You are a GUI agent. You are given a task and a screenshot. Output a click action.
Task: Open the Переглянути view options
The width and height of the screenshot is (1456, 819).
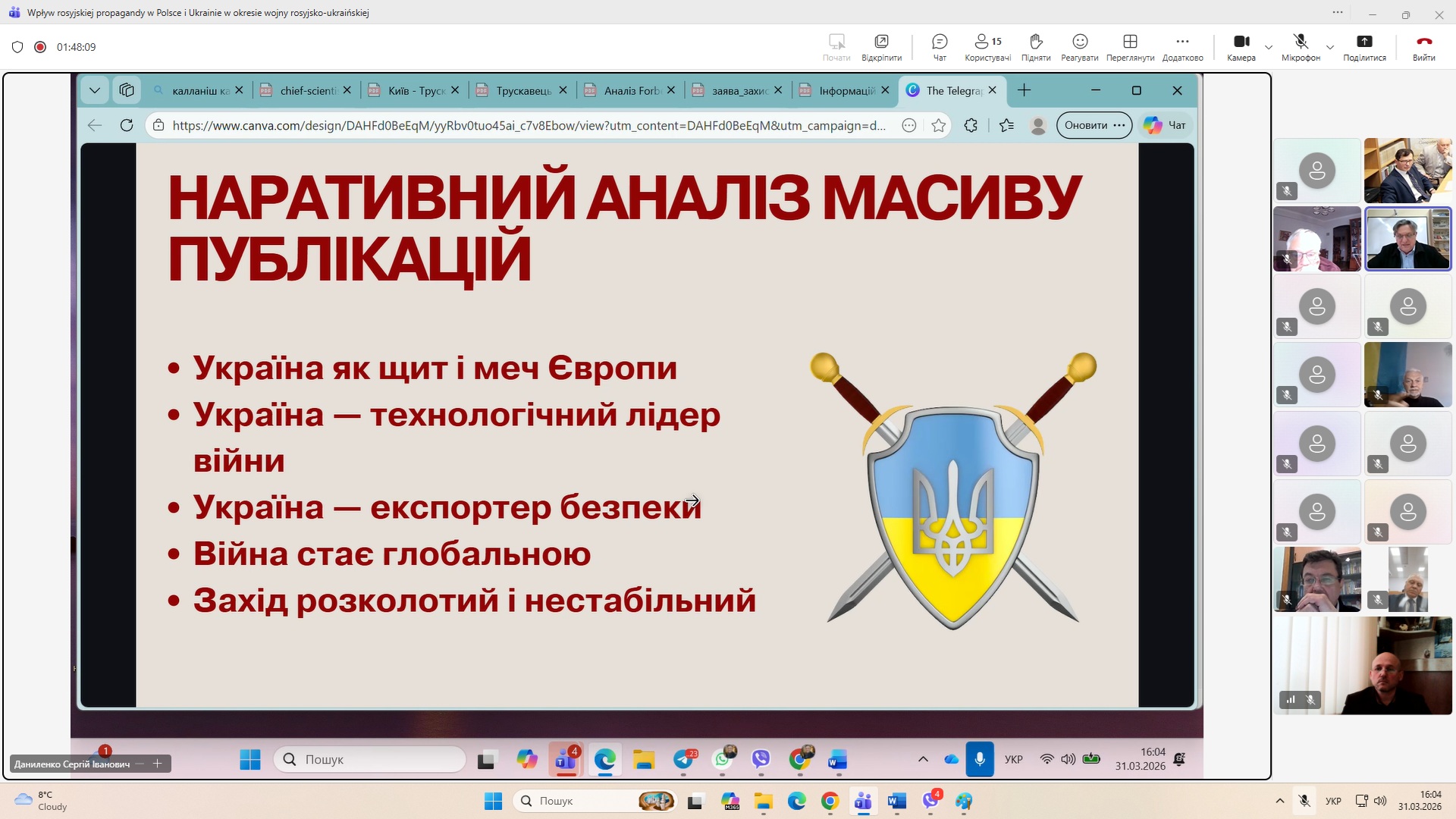pos(1130,47)
